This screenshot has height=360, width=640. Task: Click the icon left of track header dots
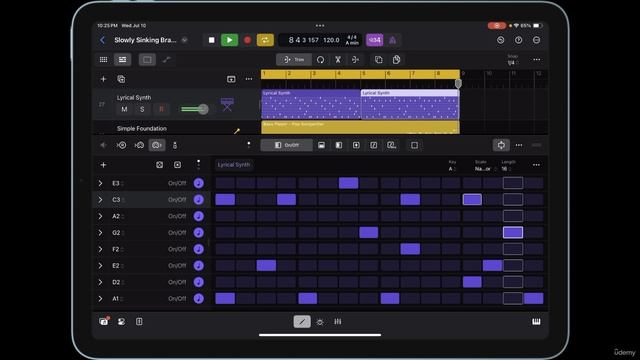[231, 79]
